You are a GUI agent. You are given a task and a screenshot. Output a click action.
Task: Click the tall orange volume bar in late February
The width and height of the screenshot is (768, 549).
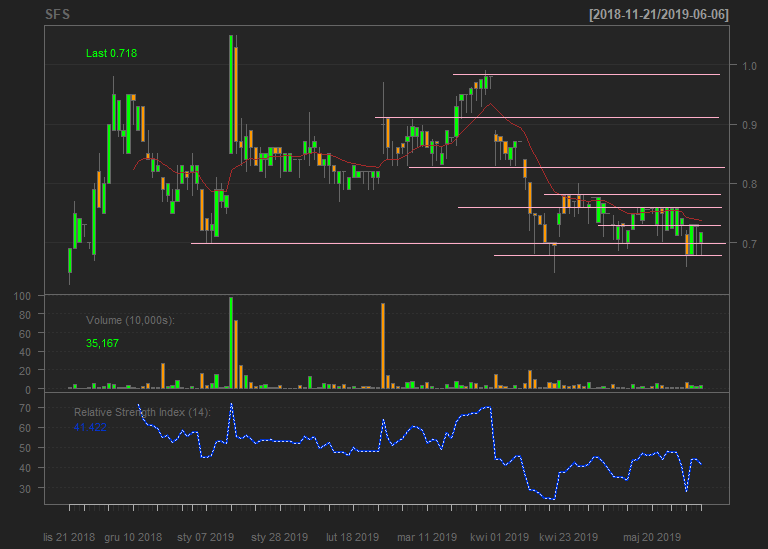(383, 346)
